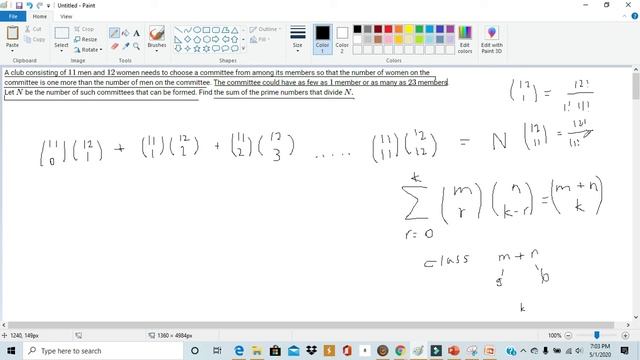Choose the Right triangle shape
Screen dimensions: 640x360
[x=178, y=39]
